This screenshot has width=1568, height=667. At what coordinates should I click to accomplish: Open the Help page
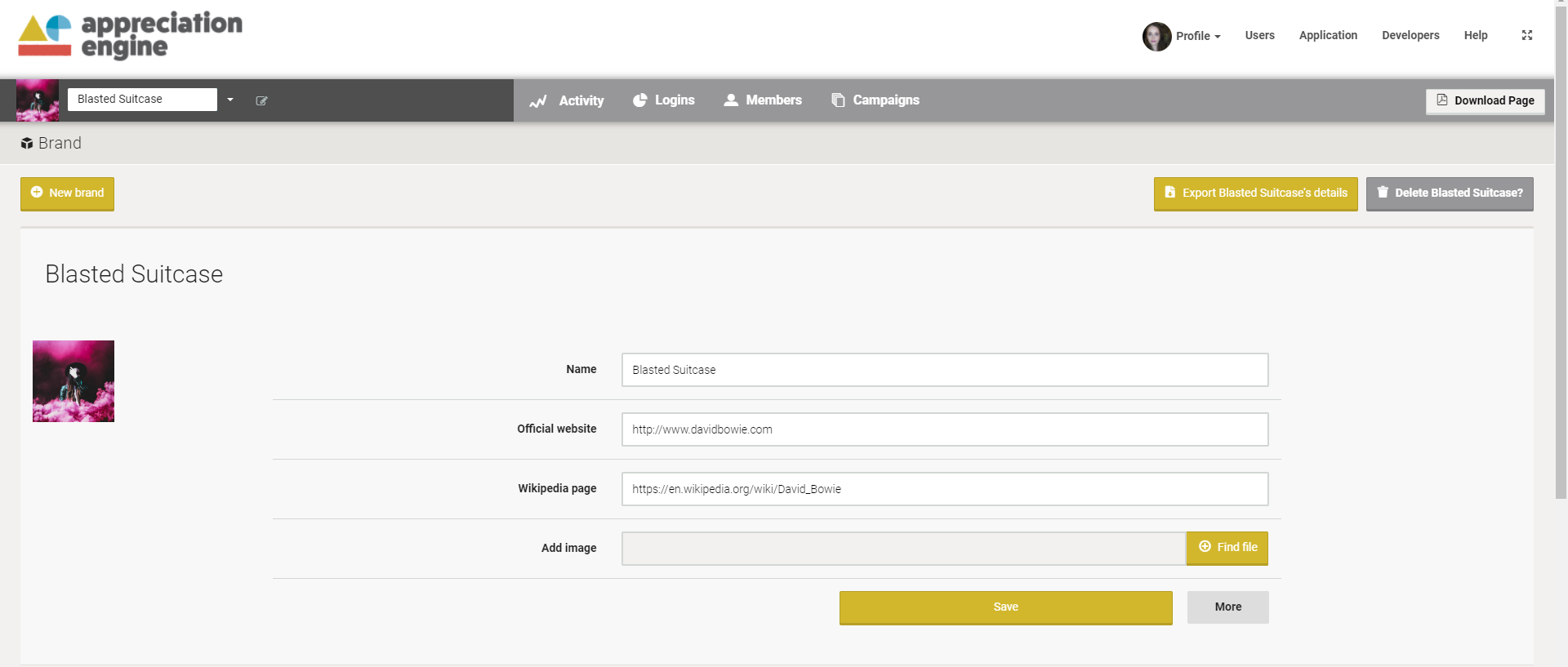click(1476, 35)
